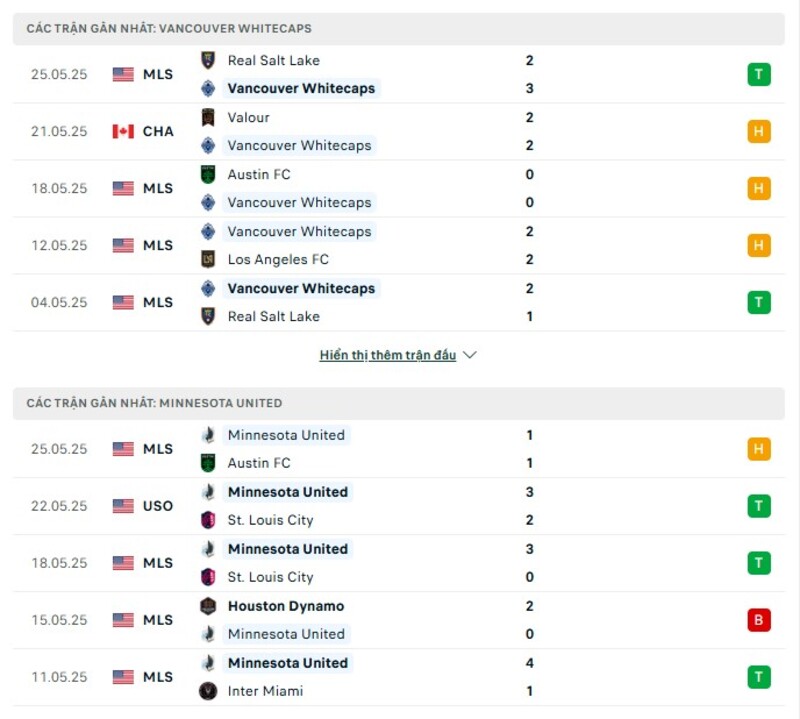The width and height of the screenshot is (800, 719).
Task: Click the Valour team crest icon
Action: click(x=208, y=117)
